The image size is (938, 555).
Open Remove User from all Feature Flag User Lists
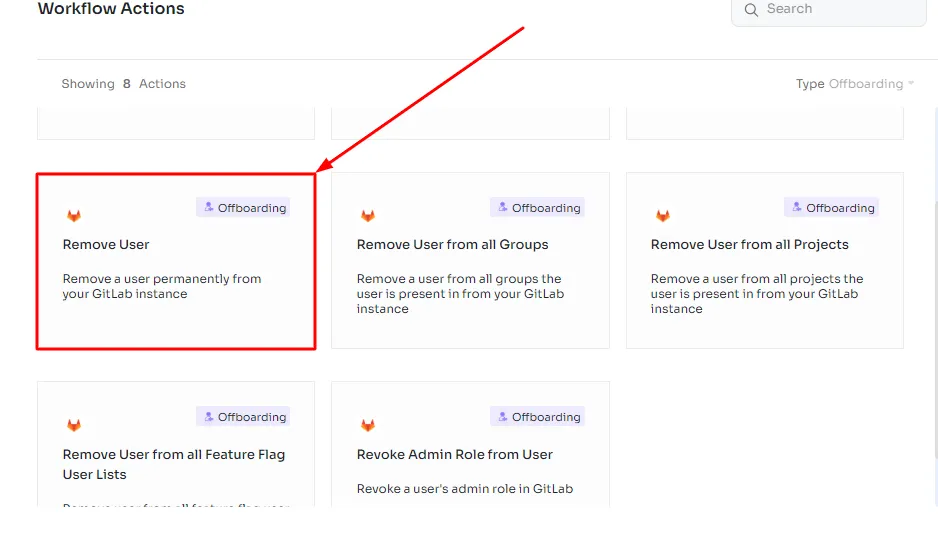tap(173, 464)
